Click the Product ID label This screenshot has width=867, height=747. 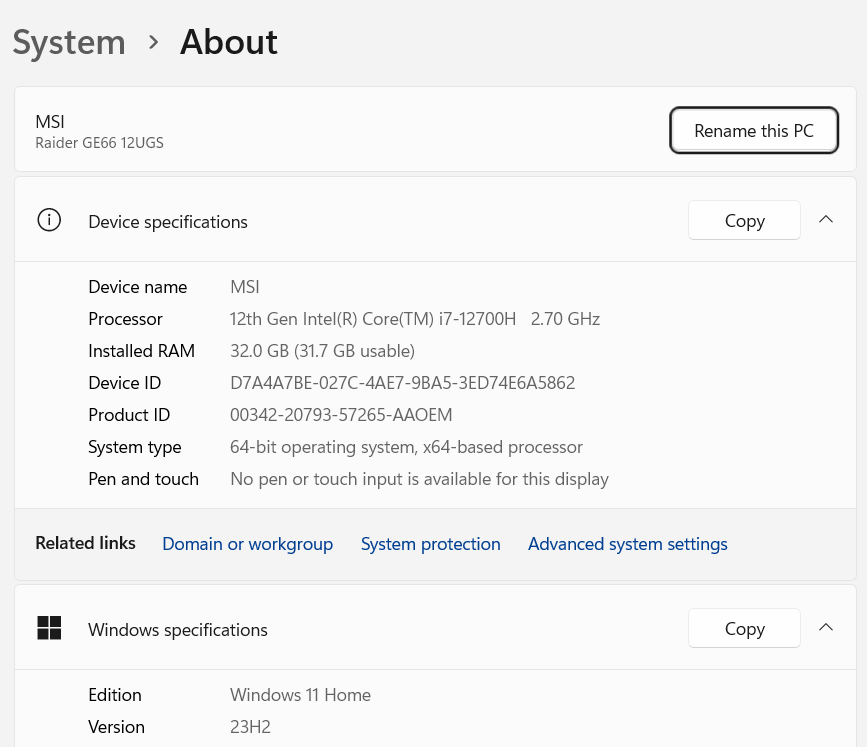[x=129, y=415]
